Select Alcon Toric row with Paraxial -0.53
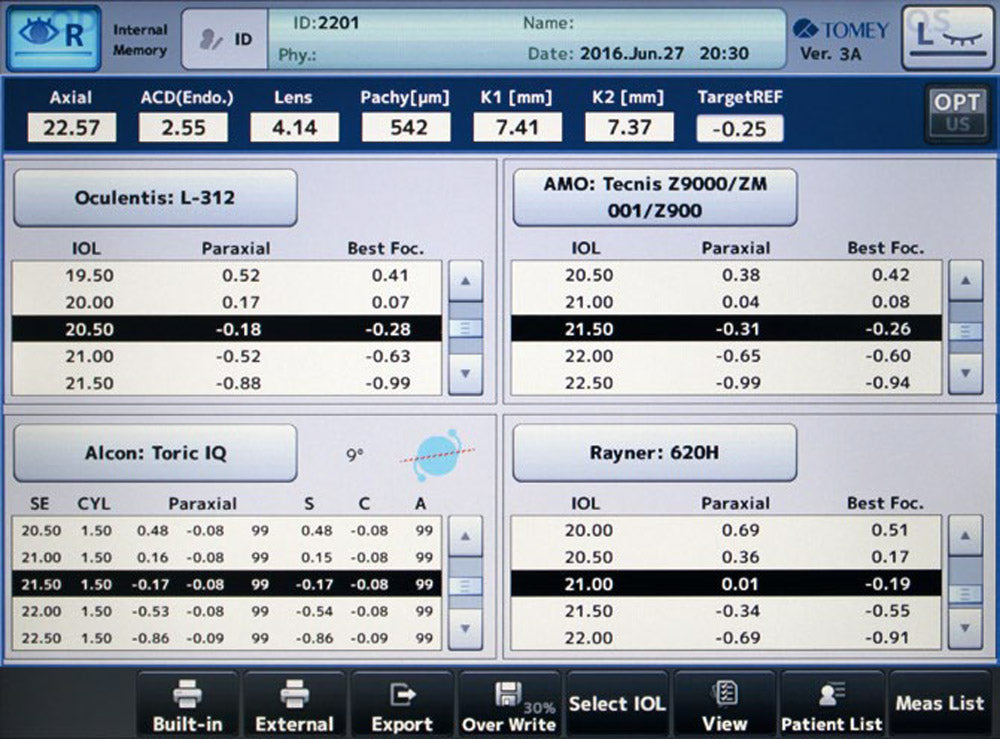 [x=226, y=611]
